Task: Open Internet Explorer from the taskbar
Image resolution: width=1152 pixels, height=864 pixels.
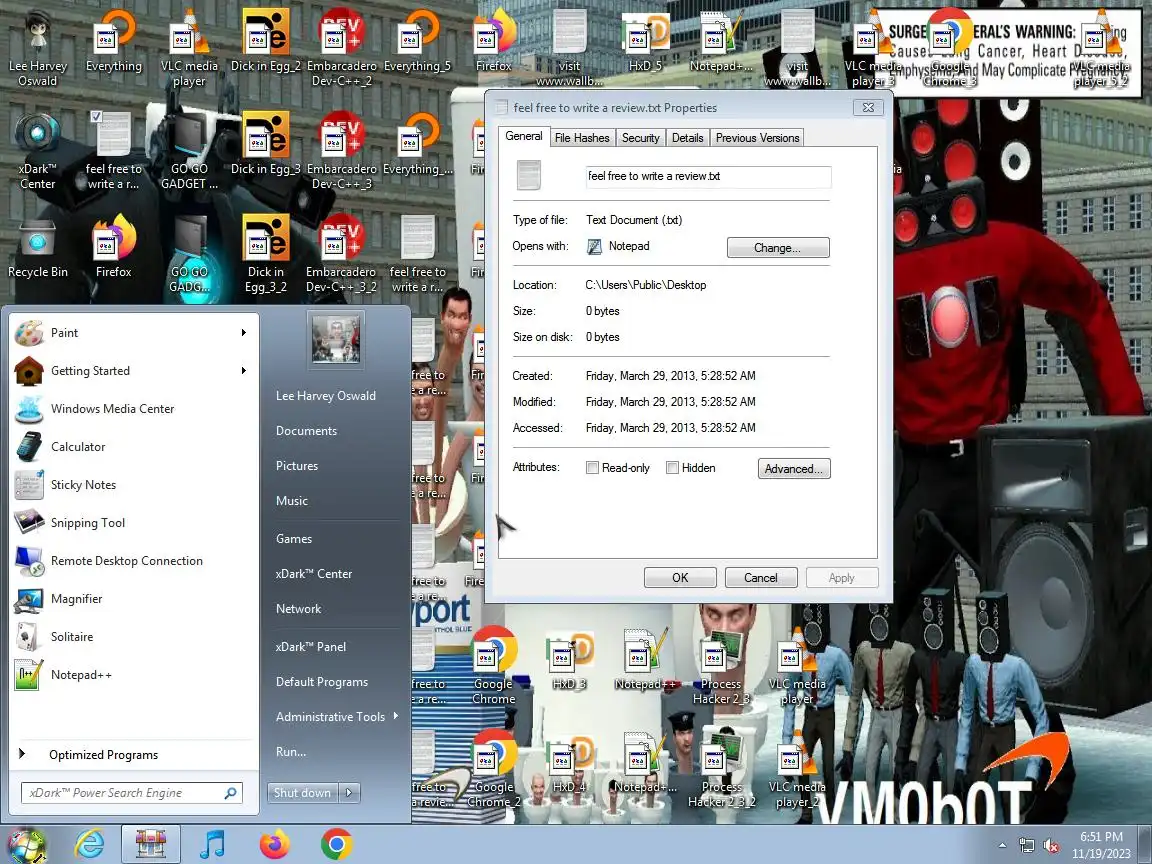Action: tap(90, 844)
